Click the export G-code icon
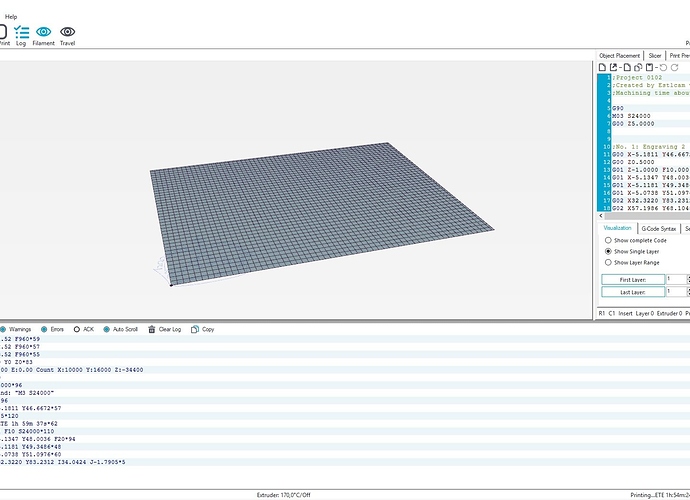This screenshot has height=500, width=690. pyautogui.click(x=613, y=67)
